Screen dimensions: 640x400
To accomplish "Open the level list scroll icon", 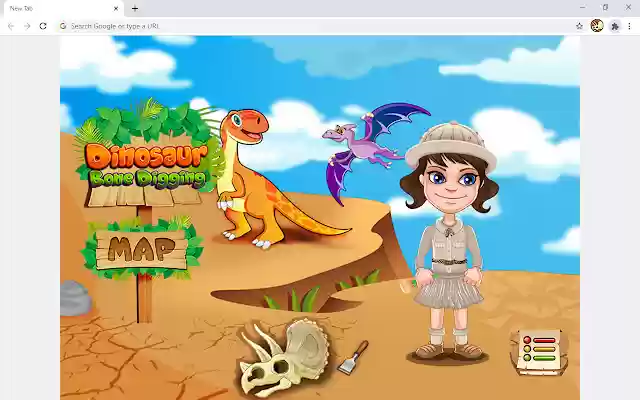I will click(539, 352).
